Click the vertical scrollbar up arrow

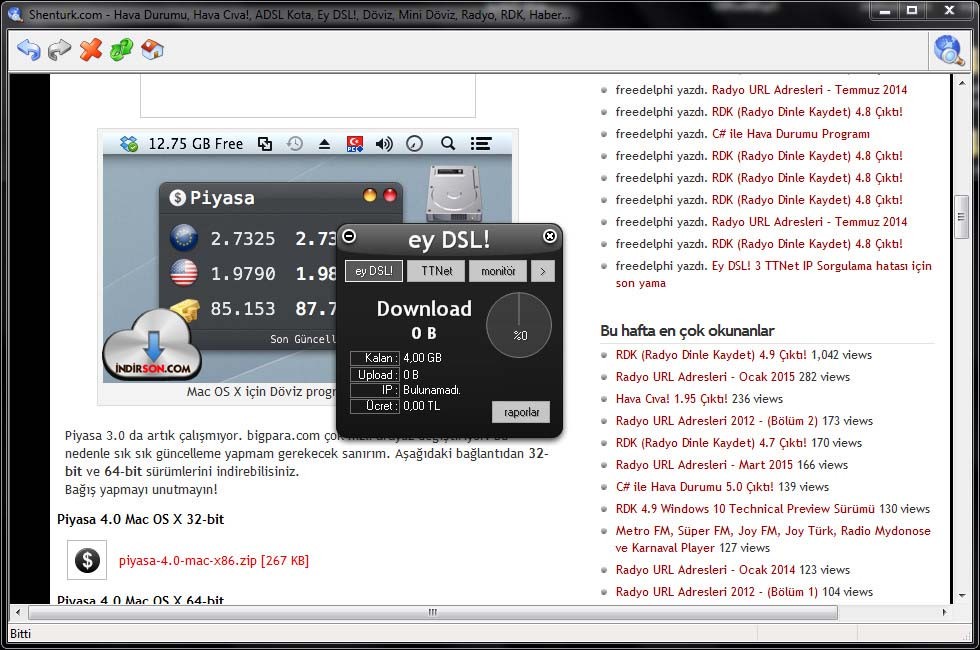tap(961, 82)
